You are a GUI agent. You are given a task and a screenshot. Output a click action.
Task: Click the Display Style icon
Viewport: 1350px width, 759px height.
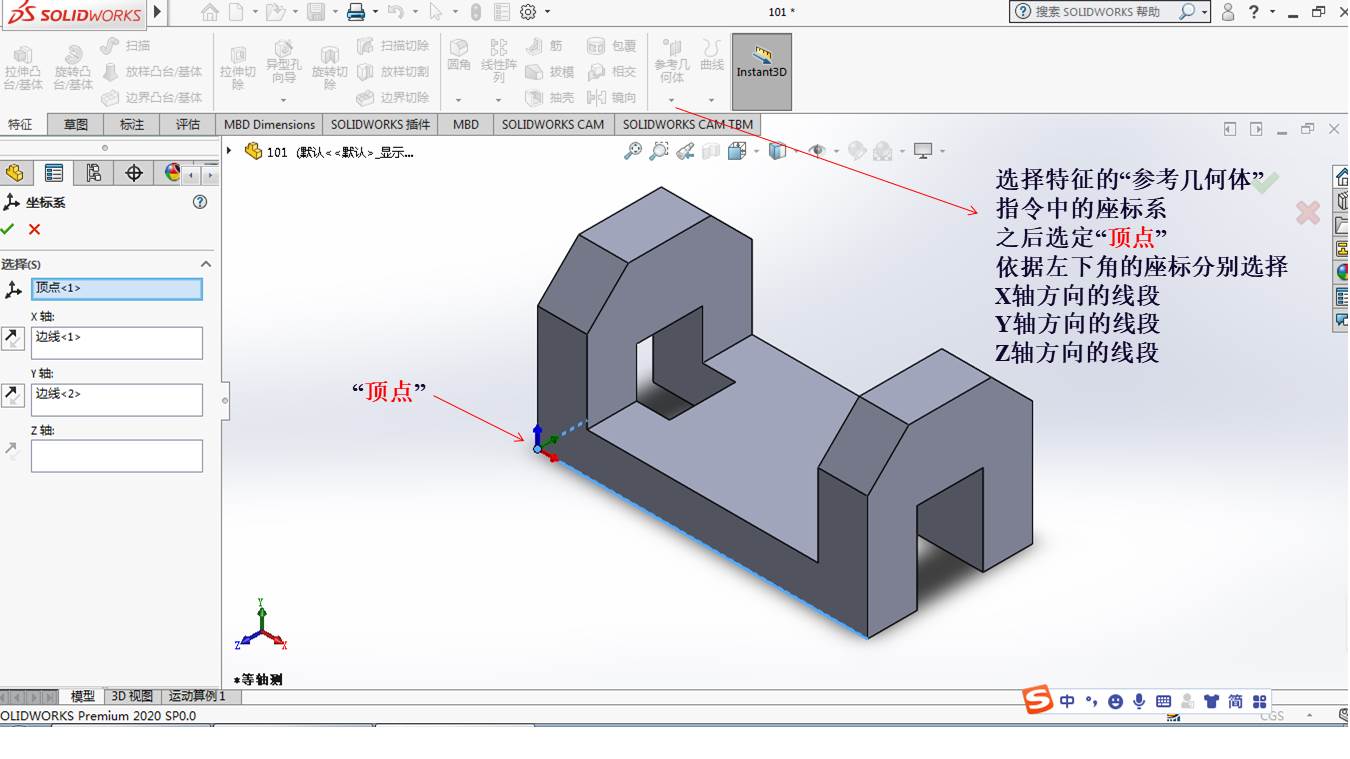pyautogui.click(x=778, y=151)
